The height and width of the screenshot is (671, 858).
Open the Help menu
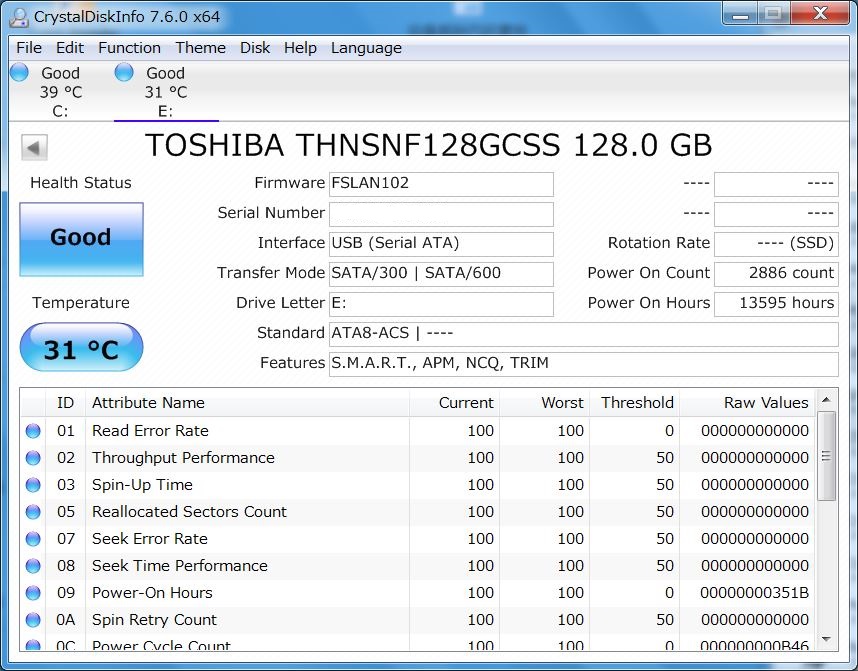(300, 48)
